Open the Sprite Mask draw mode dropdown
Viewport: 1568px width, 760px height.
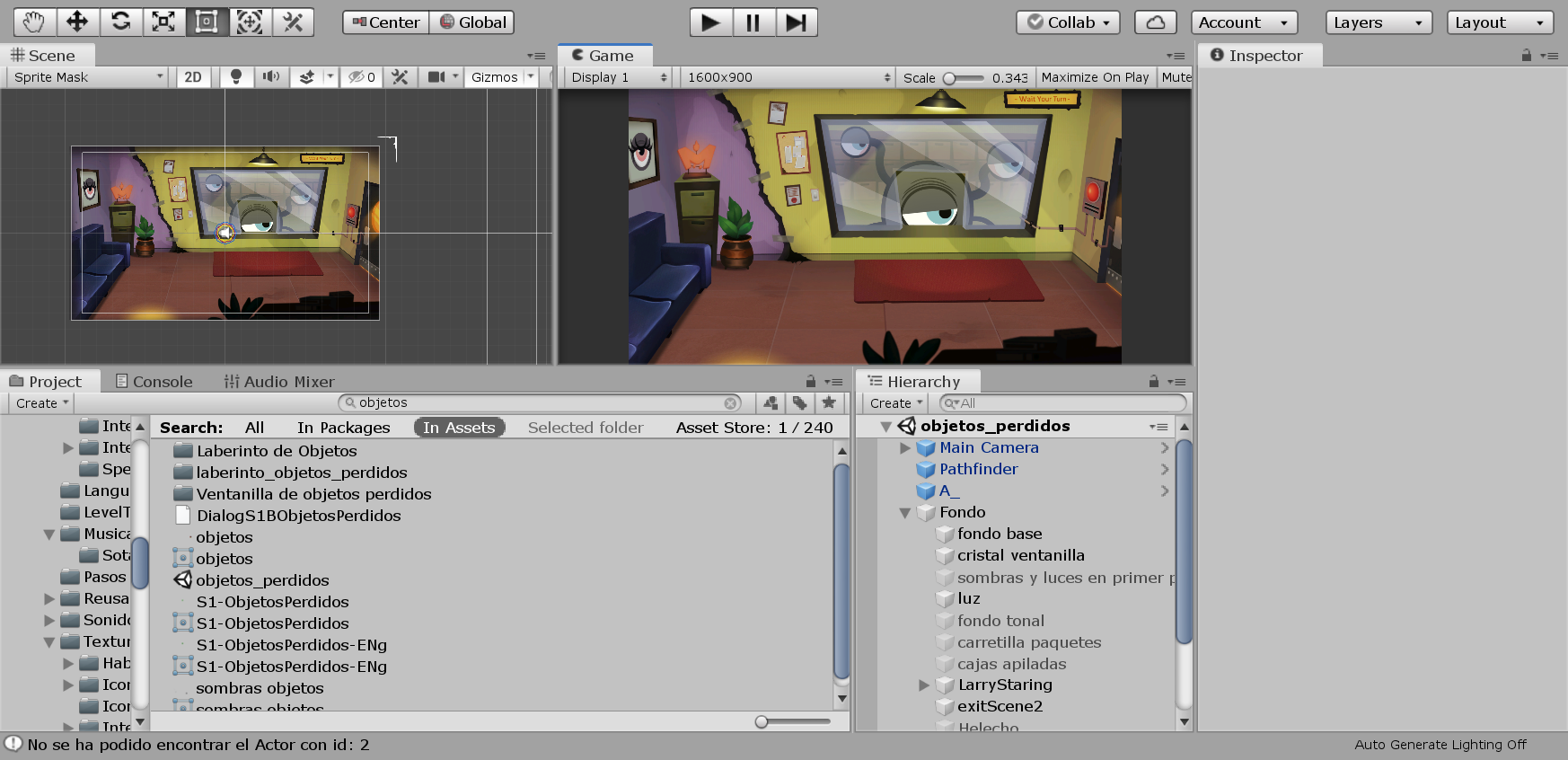point(88,77)
